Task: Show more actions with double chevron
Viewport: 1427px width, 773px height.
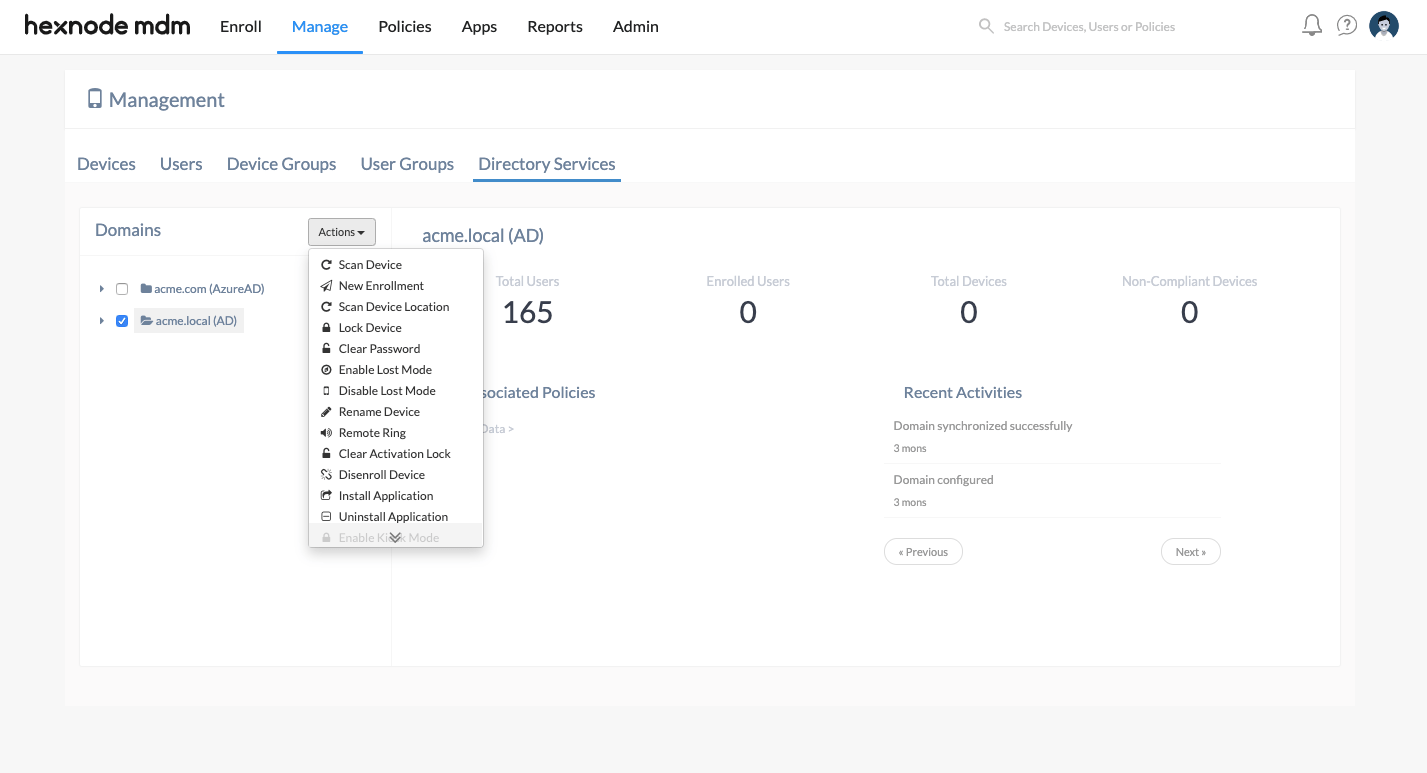Action: click(395, 538)
